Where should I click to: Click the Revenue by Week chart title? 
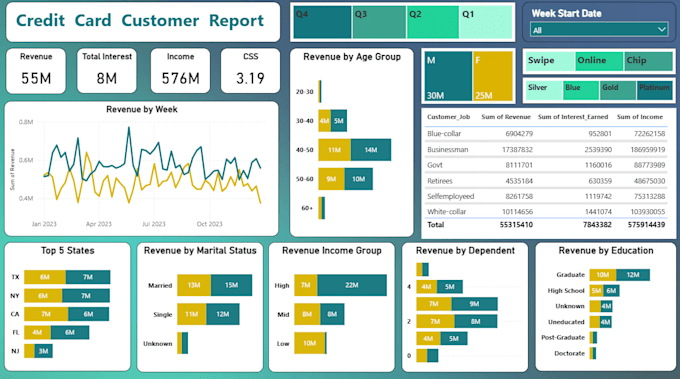point(142,109)
